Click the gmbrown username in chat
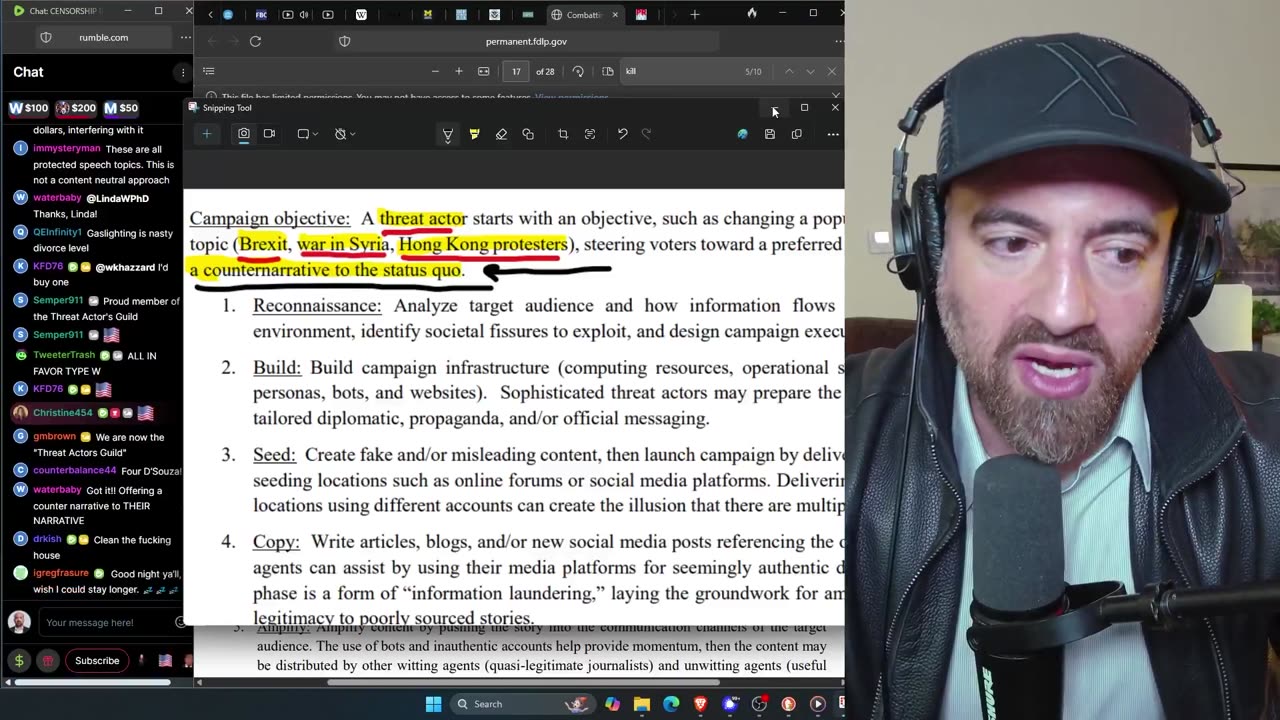 [x=54, y=436]
